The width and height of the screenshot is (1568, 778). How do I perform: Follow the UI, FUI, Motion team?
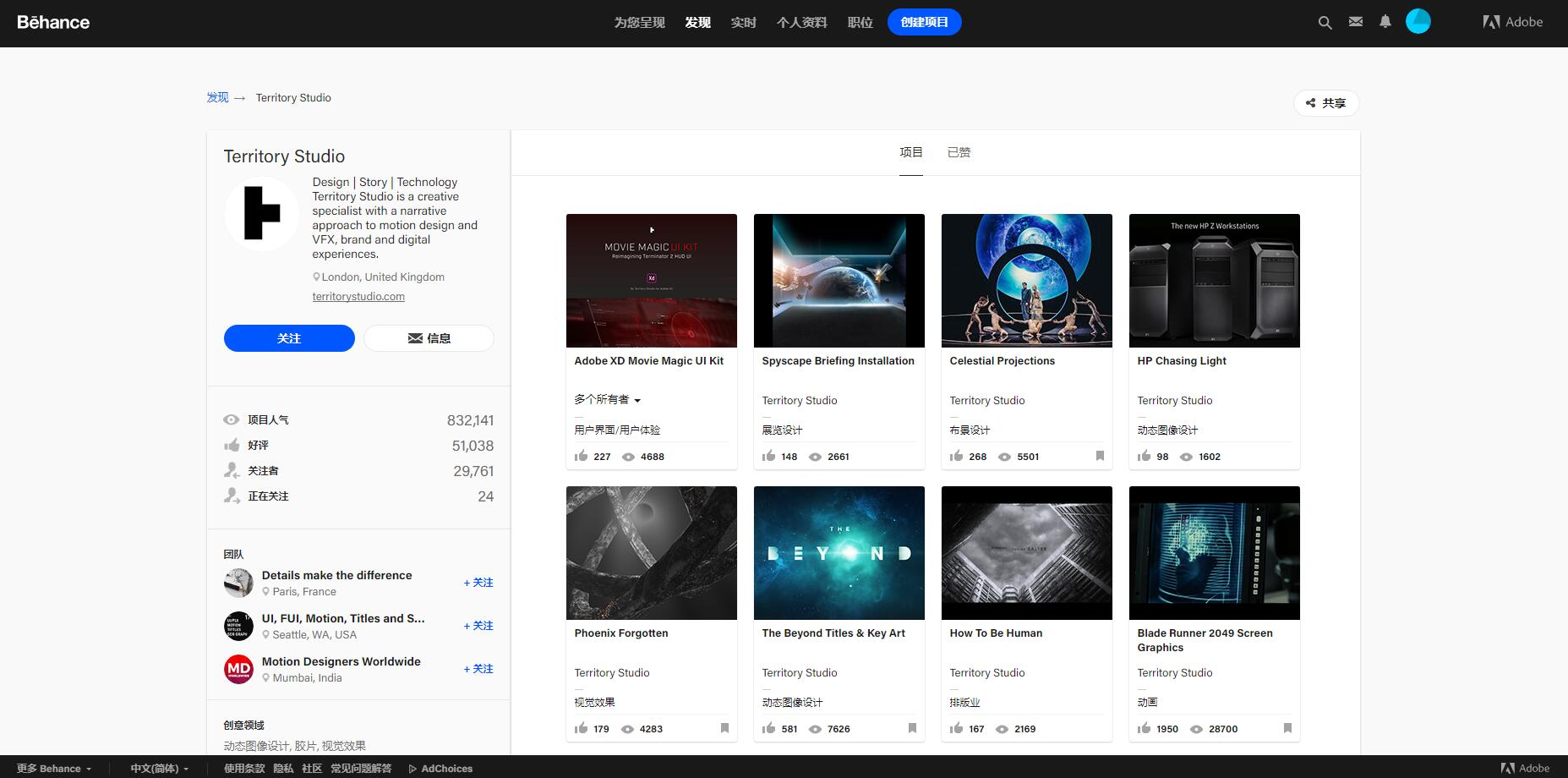[478, 626]
